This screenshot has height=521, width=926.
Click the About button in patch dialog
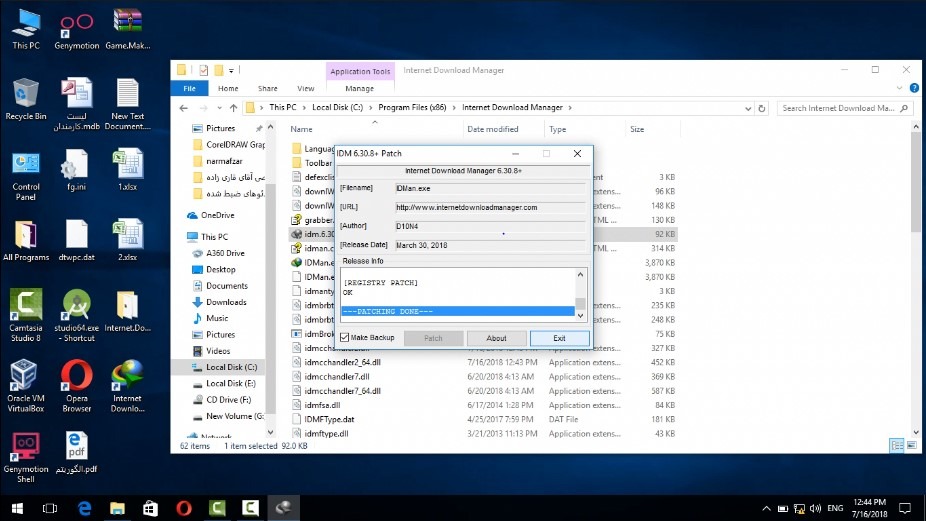click(x=496, y=338)
